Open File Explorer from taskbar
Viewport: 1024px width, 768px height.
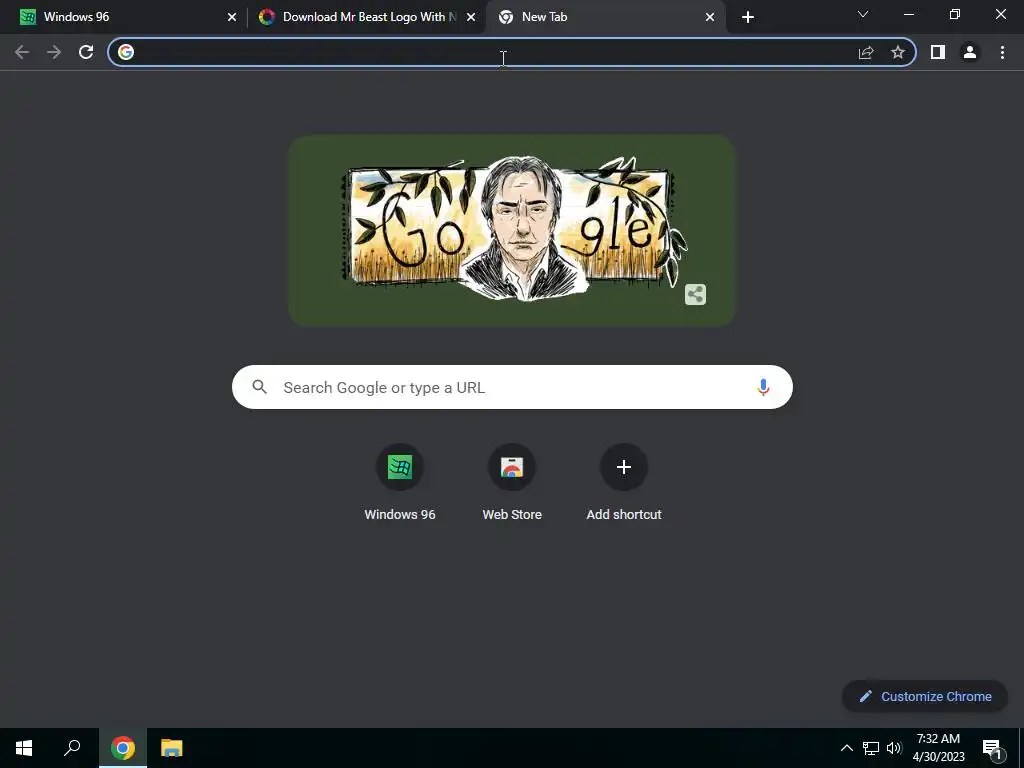(172, 748)
